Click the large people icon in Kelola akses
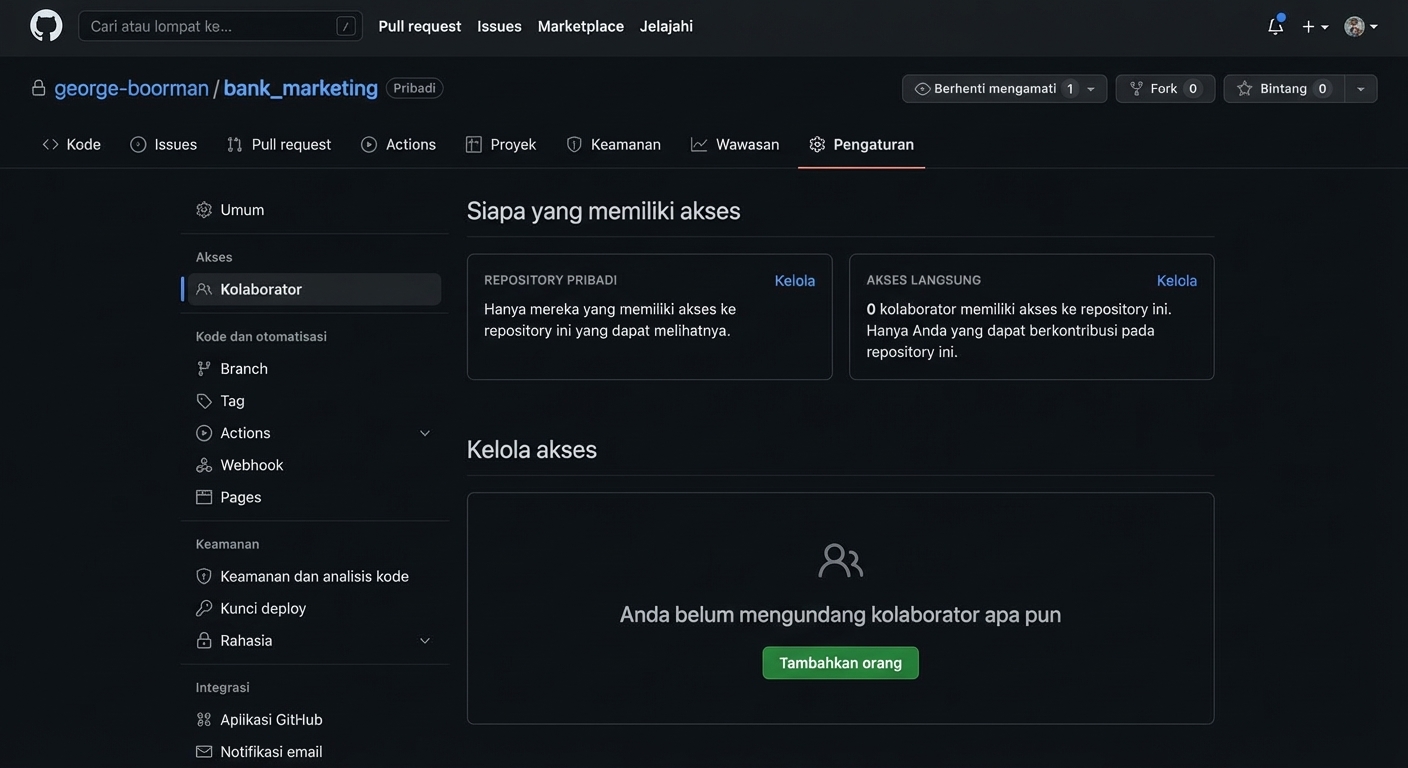Screen dimensions: 1408x768 (x=841, y=561)
